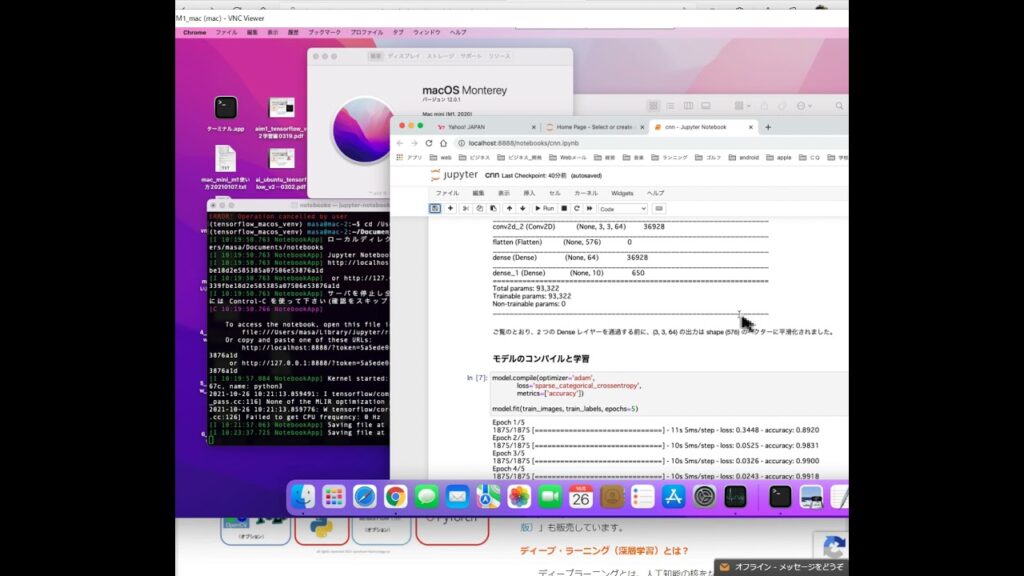Move the selected cell up with the arrow icon
This screenshot has height=576, width=1024.
point(509,208)
